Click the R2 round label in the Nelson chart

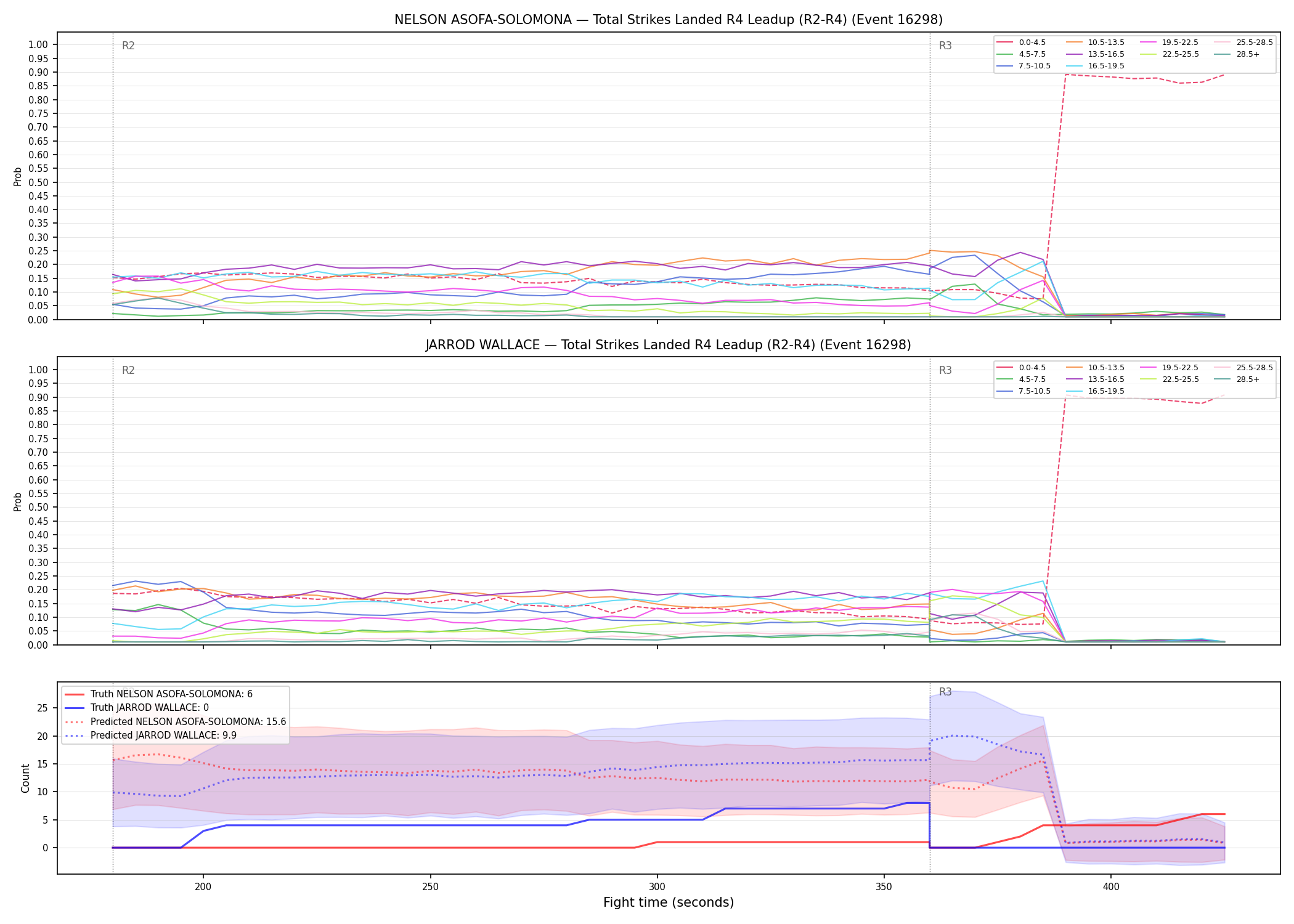click(x=128, y=46)
